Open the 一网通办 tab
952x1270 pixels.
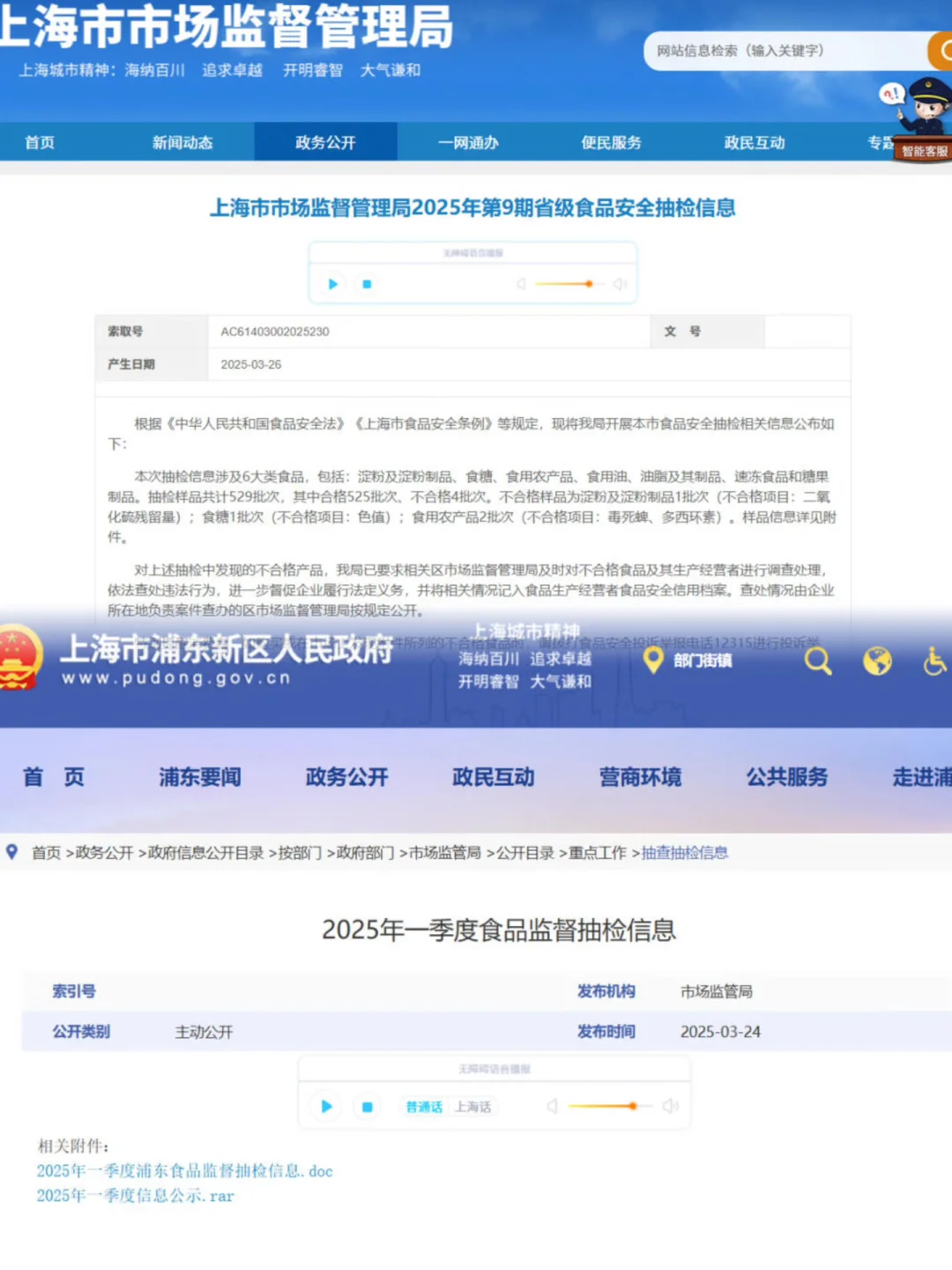pyautogui.click(x=468, y=142)
